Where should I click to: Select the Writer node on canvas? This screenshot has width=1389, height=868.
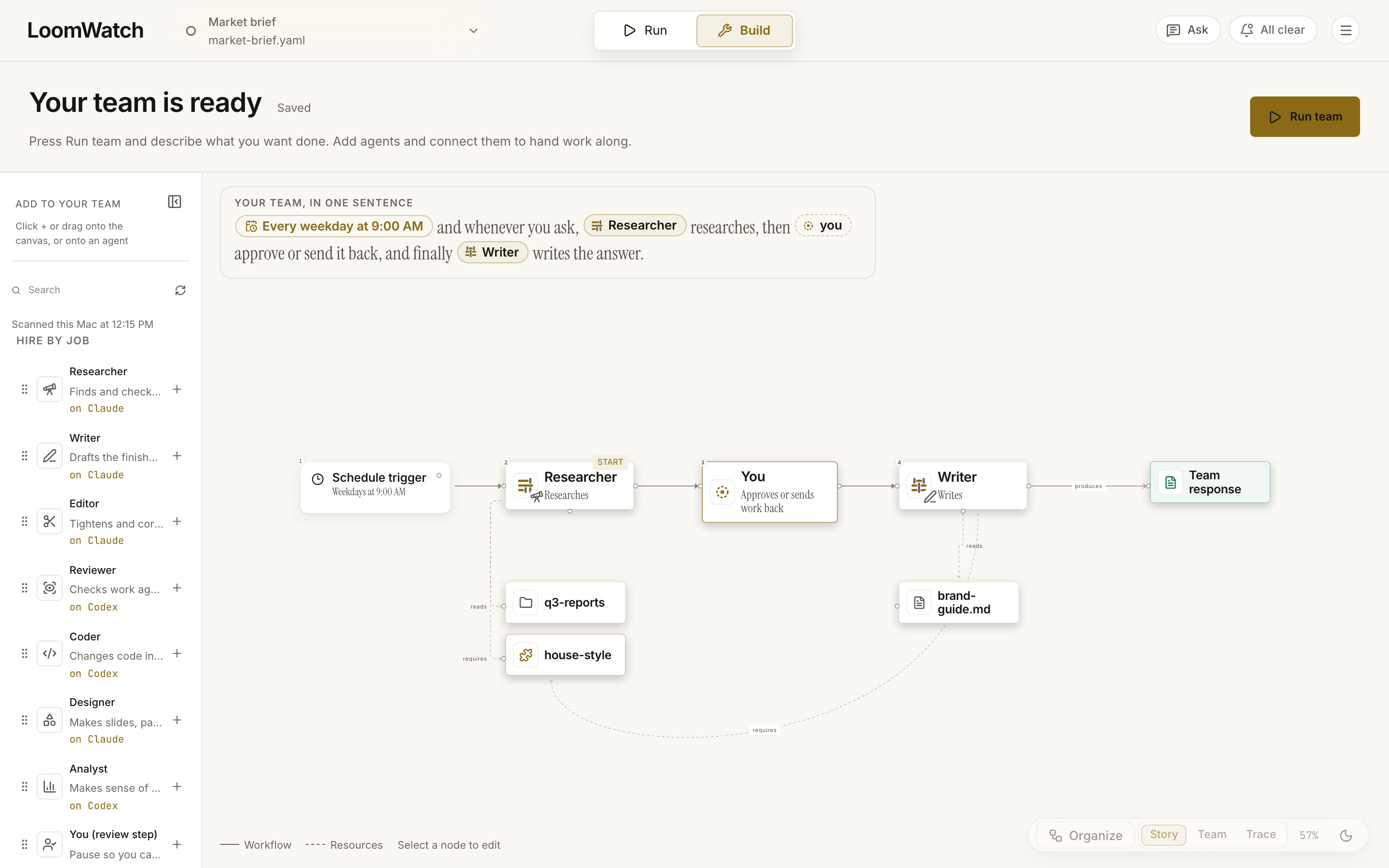click(963, 485)
